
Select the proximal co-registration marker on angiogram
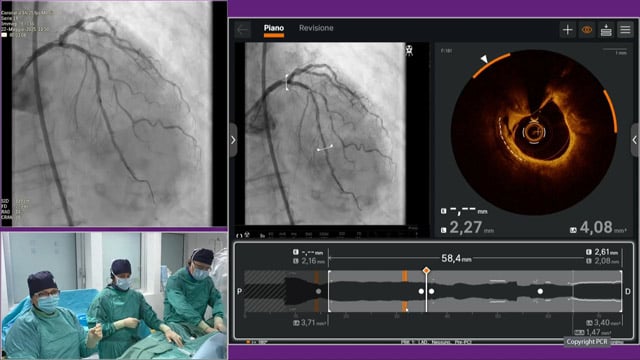[x=287, y=82]
